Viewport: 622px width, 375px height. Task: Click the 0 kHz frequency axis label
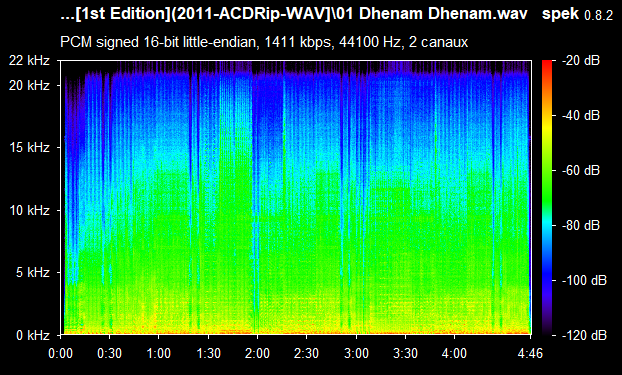[33, 335]
